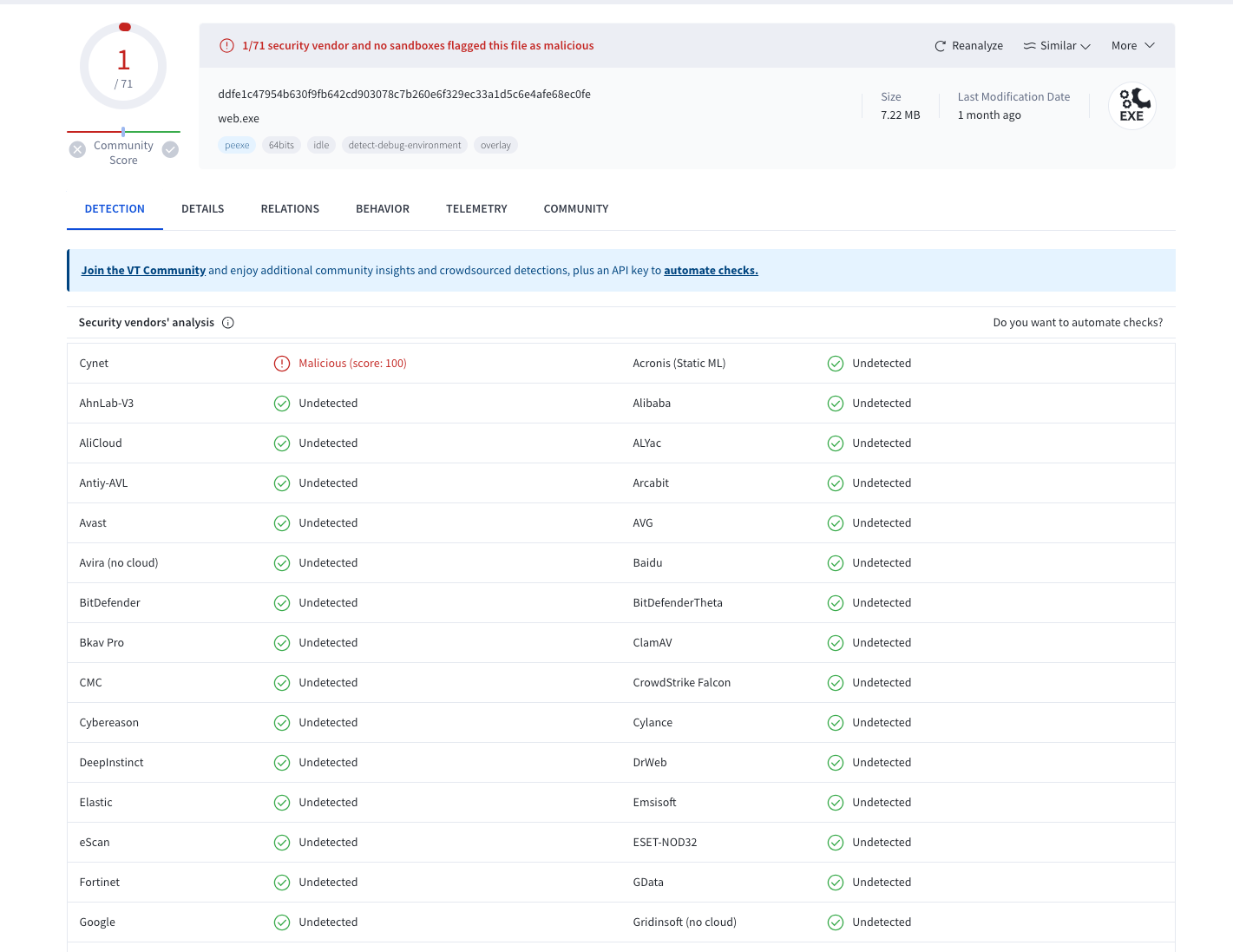Image resolution: width=1233 pixels, height=952 pixels.
Task: Open the DETAILS tab
Action: coord(203,209)
